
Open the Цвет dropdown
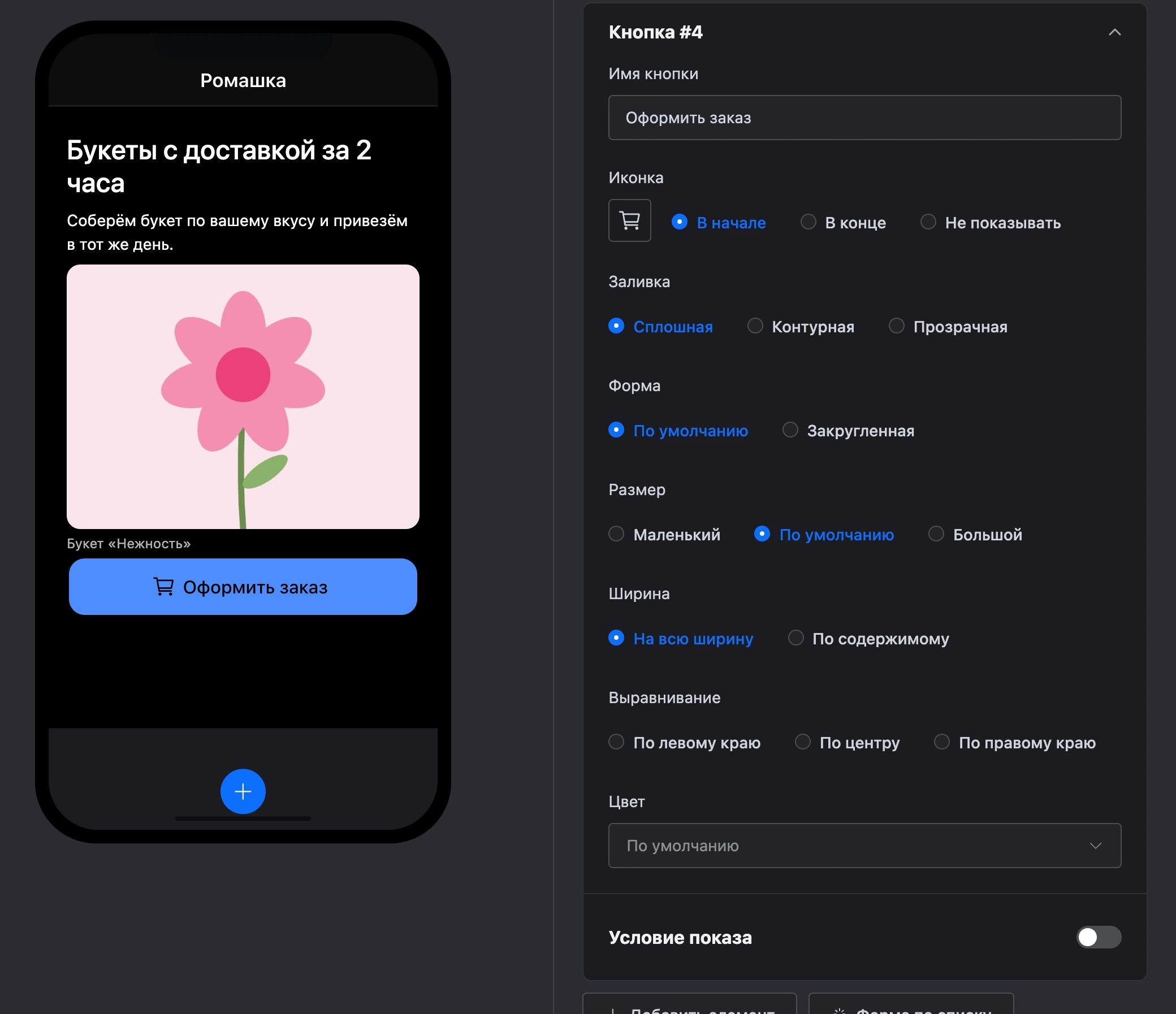[x=864, y=846]
